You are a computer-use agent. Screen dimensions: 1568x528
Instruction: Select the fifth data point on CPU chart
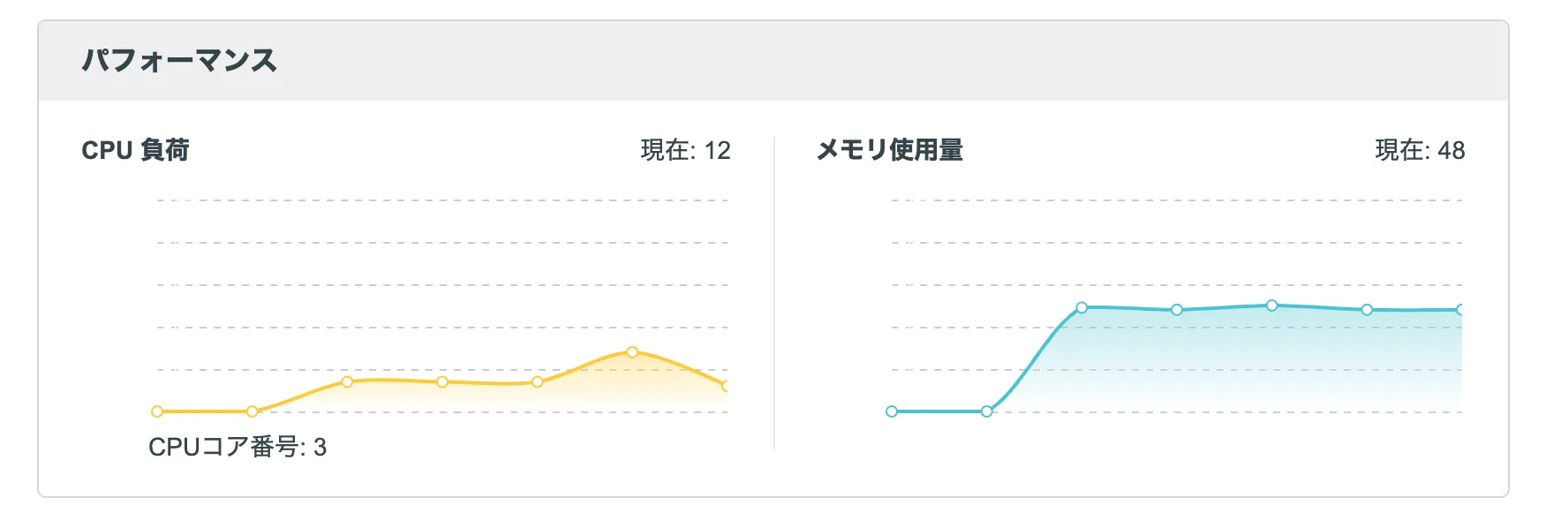coord(537,381)
